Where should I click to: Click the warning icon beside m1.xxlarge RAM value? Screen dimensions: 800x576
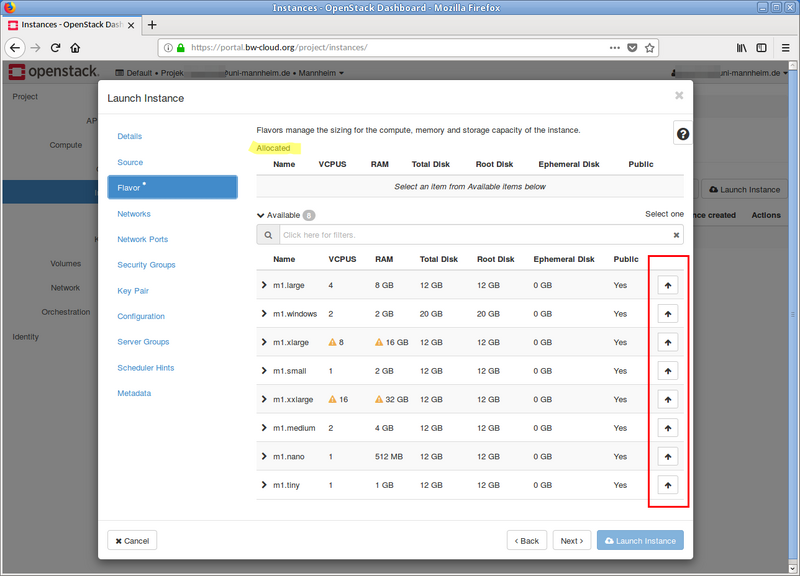pos(378,399)
